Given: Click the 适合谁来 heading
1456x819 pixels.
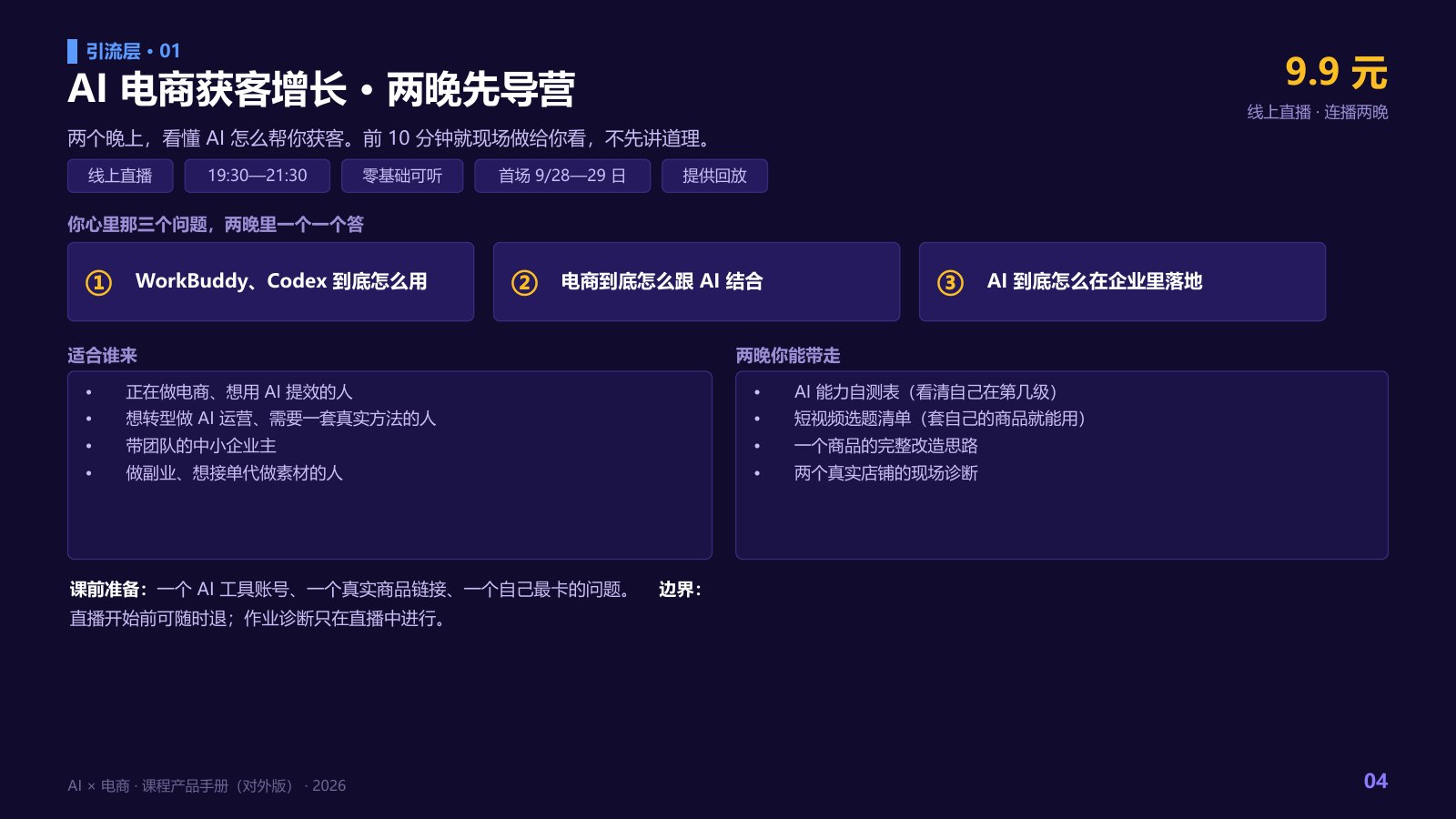Looking at the screenshot, I should [102, 356].
